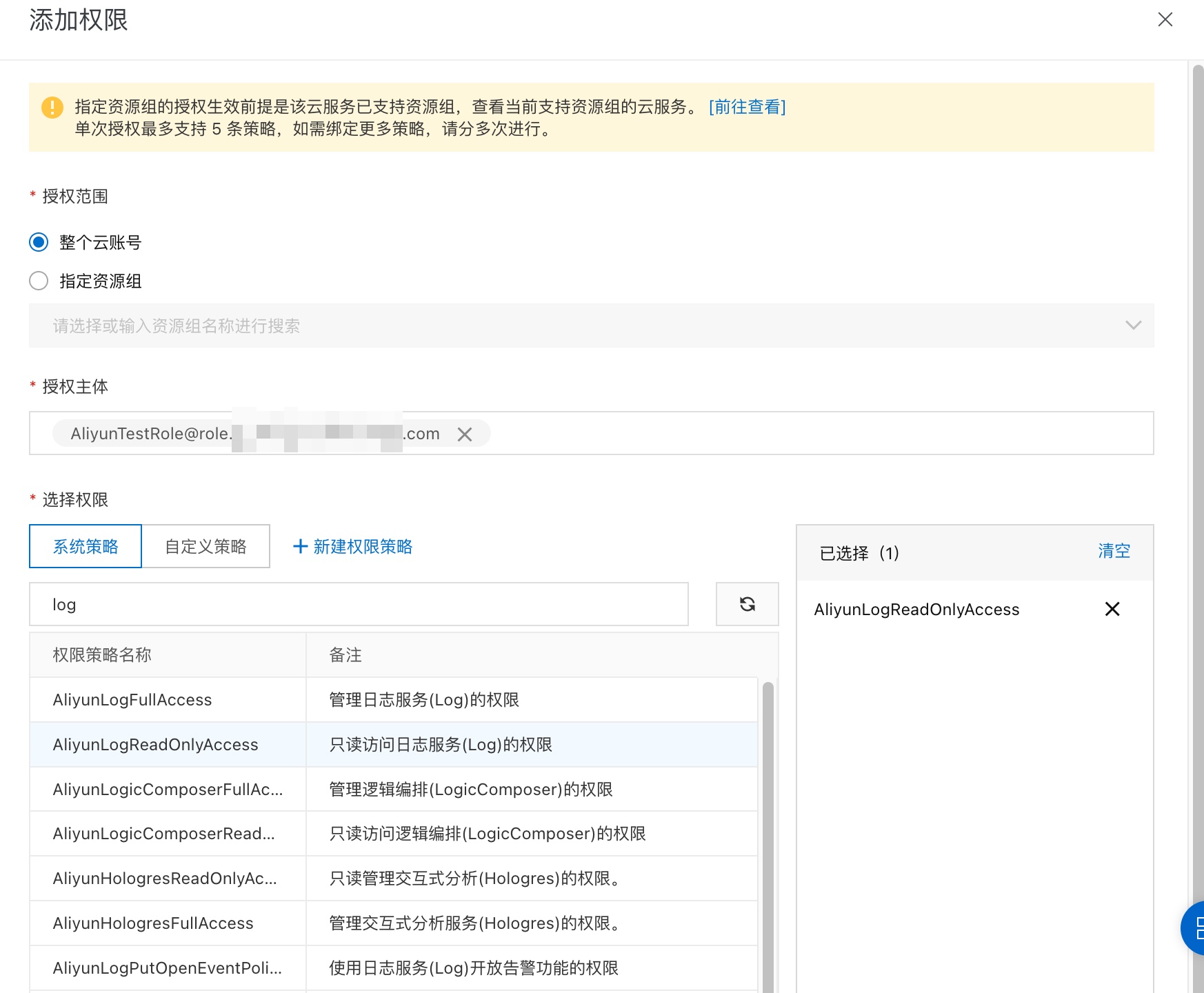The width and height of the screenshot is (1204, 993).
Task: Click the resource group dropdown chevron
Action: 1134,325
